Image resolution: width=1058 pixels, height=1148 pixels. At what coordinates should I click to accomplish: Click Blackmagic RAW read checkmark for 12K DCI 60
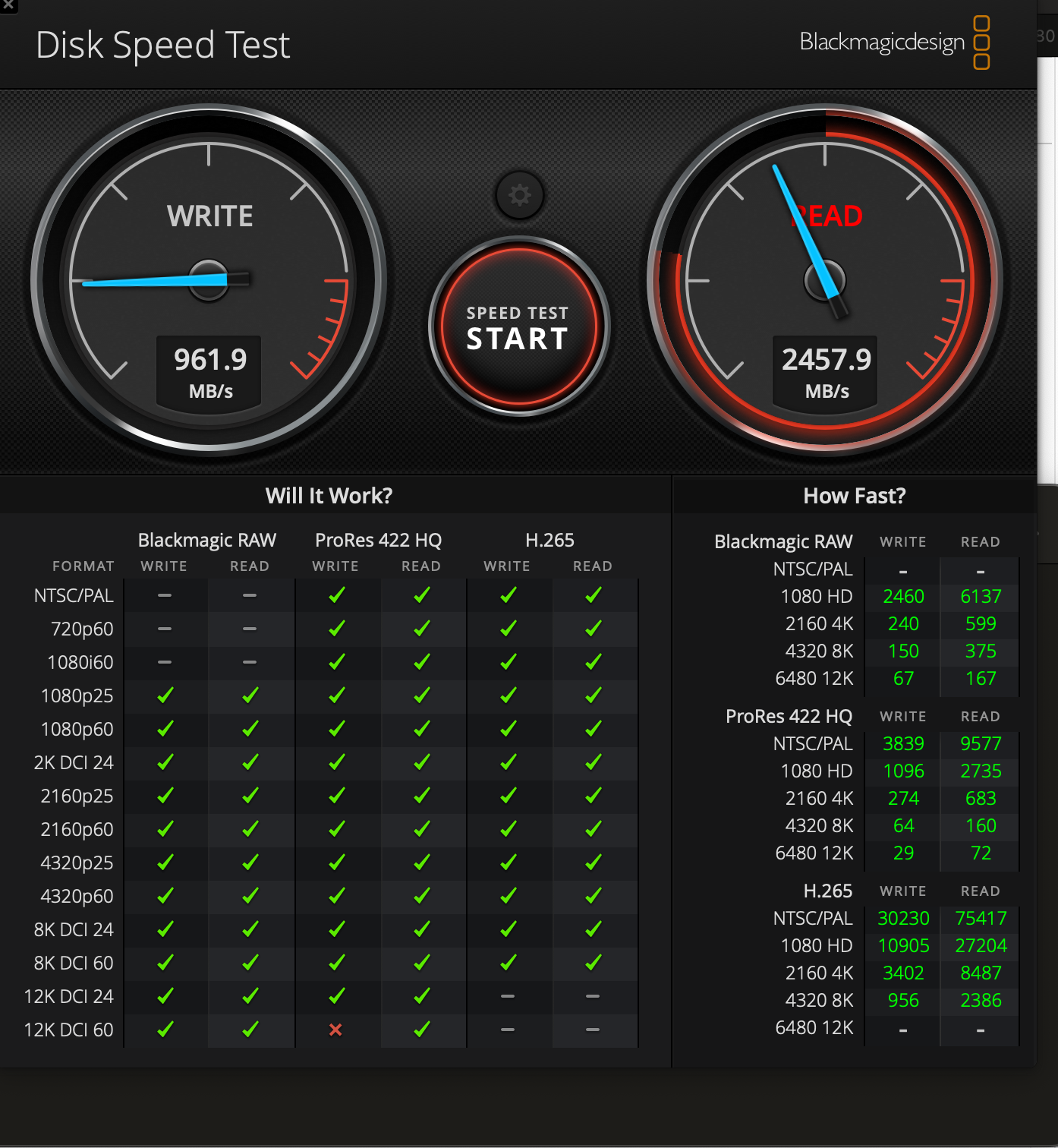click(x=250, y=1029)
